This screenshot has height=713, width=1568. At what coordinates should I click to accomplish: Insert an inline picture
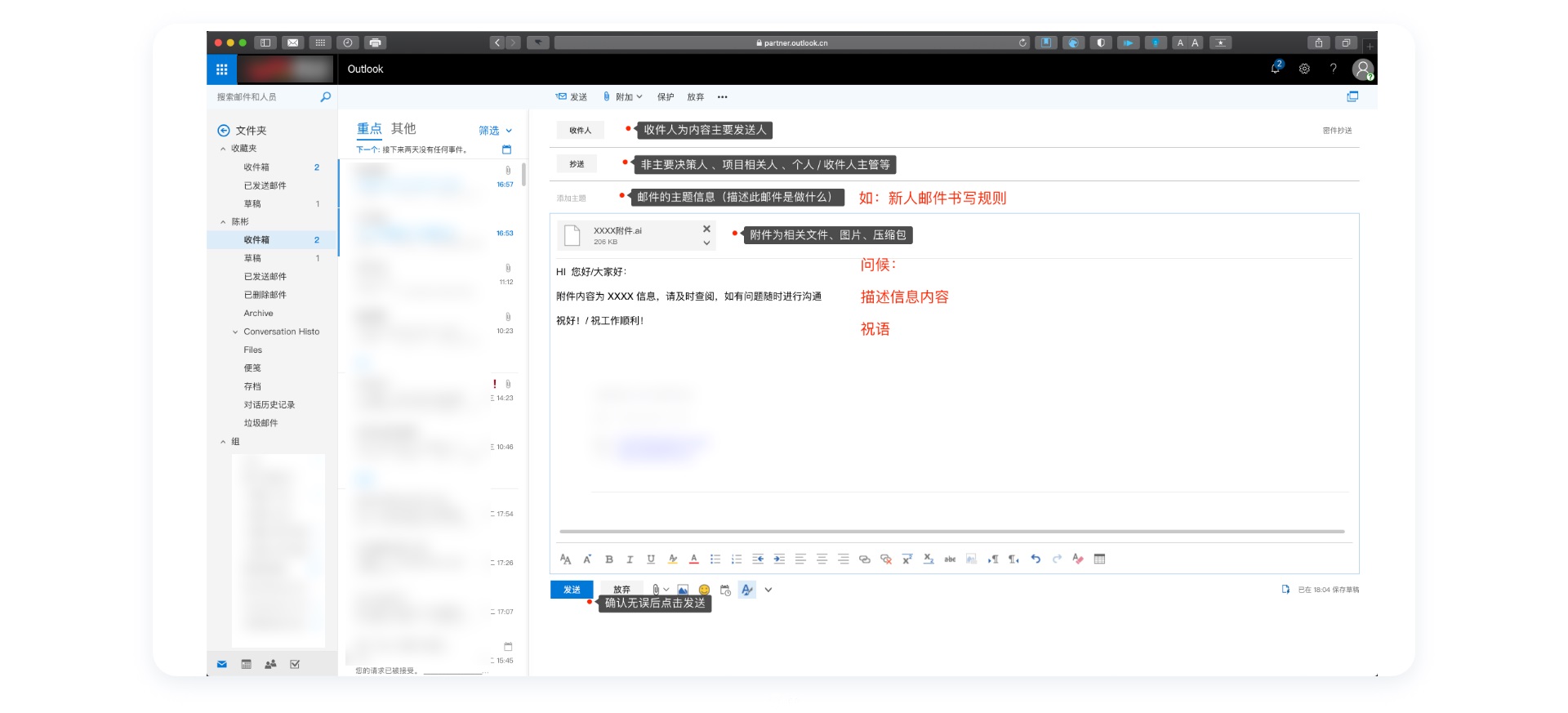pyautogui.click(x=683, y=590)
